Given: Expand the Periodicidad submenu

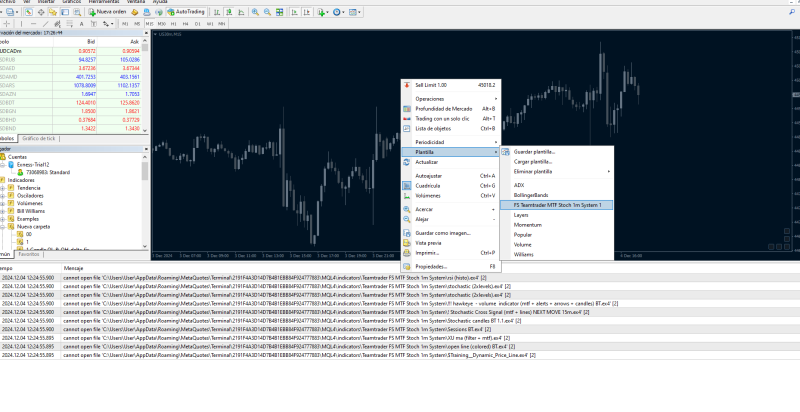Looking at the screenshot, I should (x=431, y=141).
